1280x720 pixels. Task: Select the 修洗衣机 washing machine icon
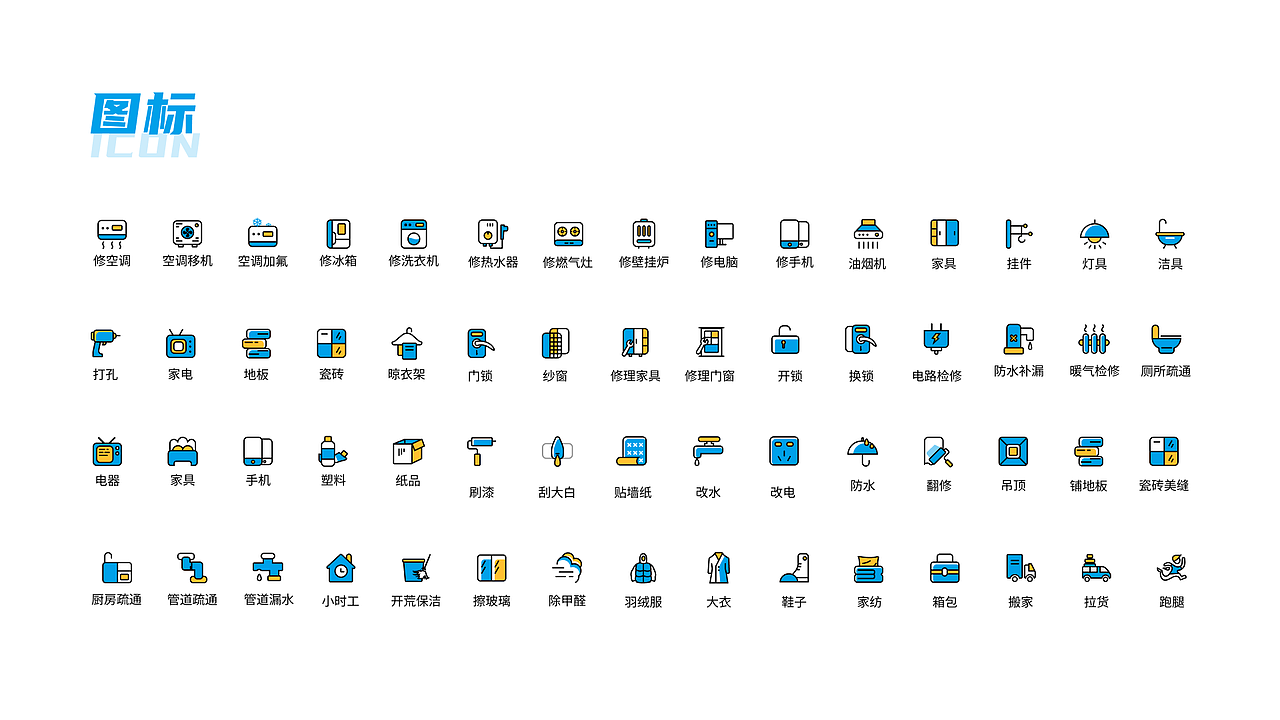coord(414,234)
